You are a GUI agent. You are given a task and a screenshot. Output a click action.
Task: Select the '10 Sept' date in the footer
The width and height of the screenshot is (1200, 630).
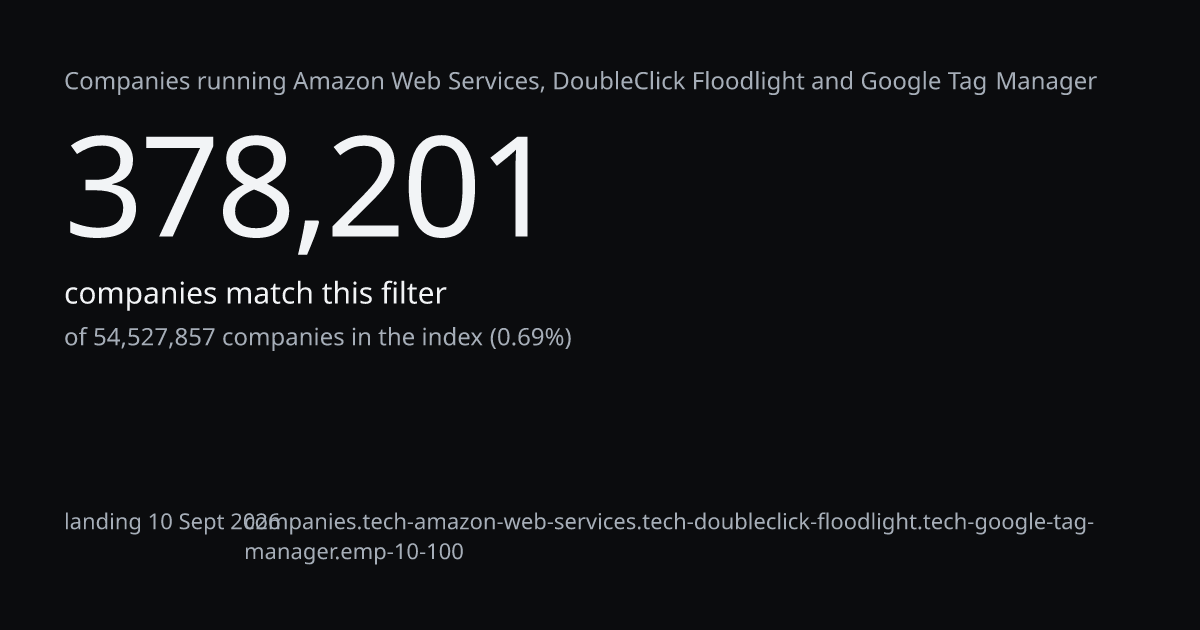coord(188,522)
